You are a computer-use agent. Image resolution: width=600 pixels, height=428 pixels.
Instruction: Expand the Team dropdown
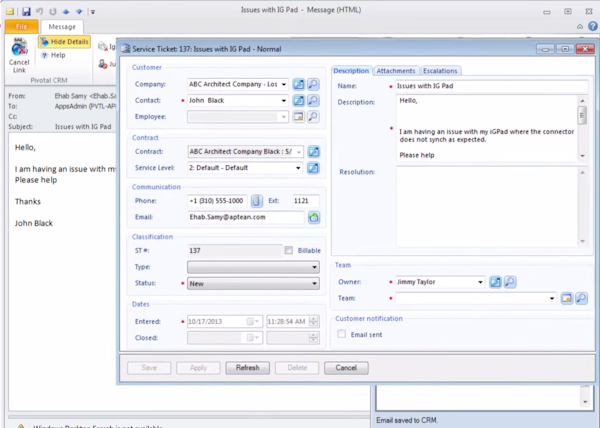click(551, 298)
